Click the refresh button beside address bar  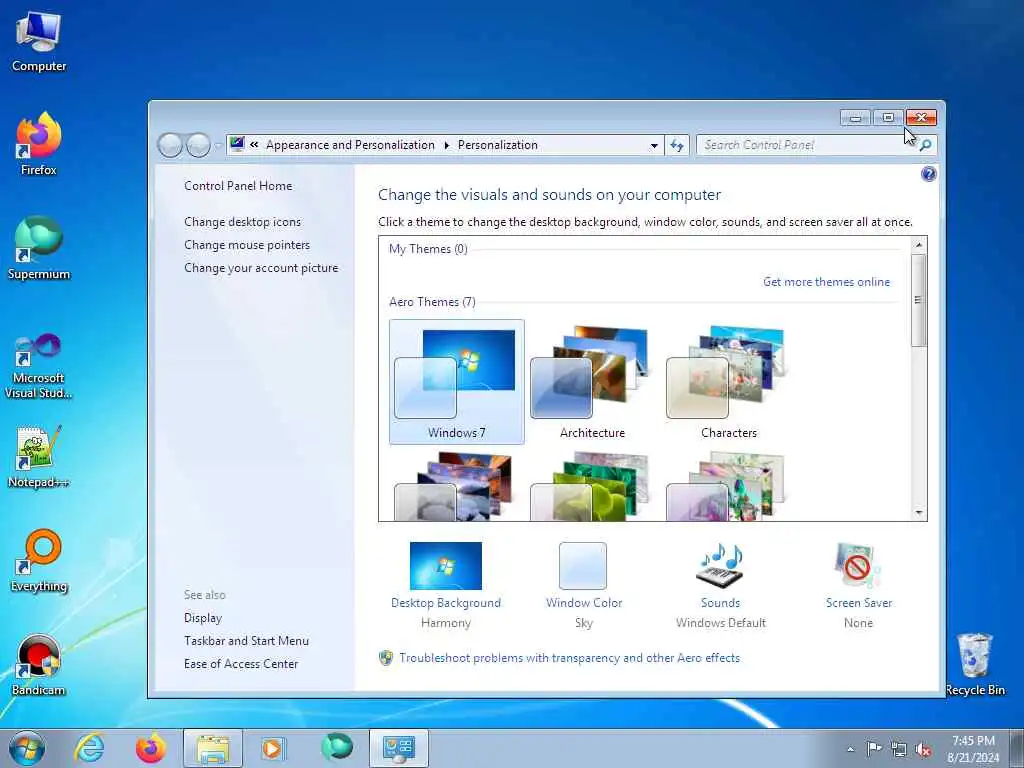tap(677, 145)
